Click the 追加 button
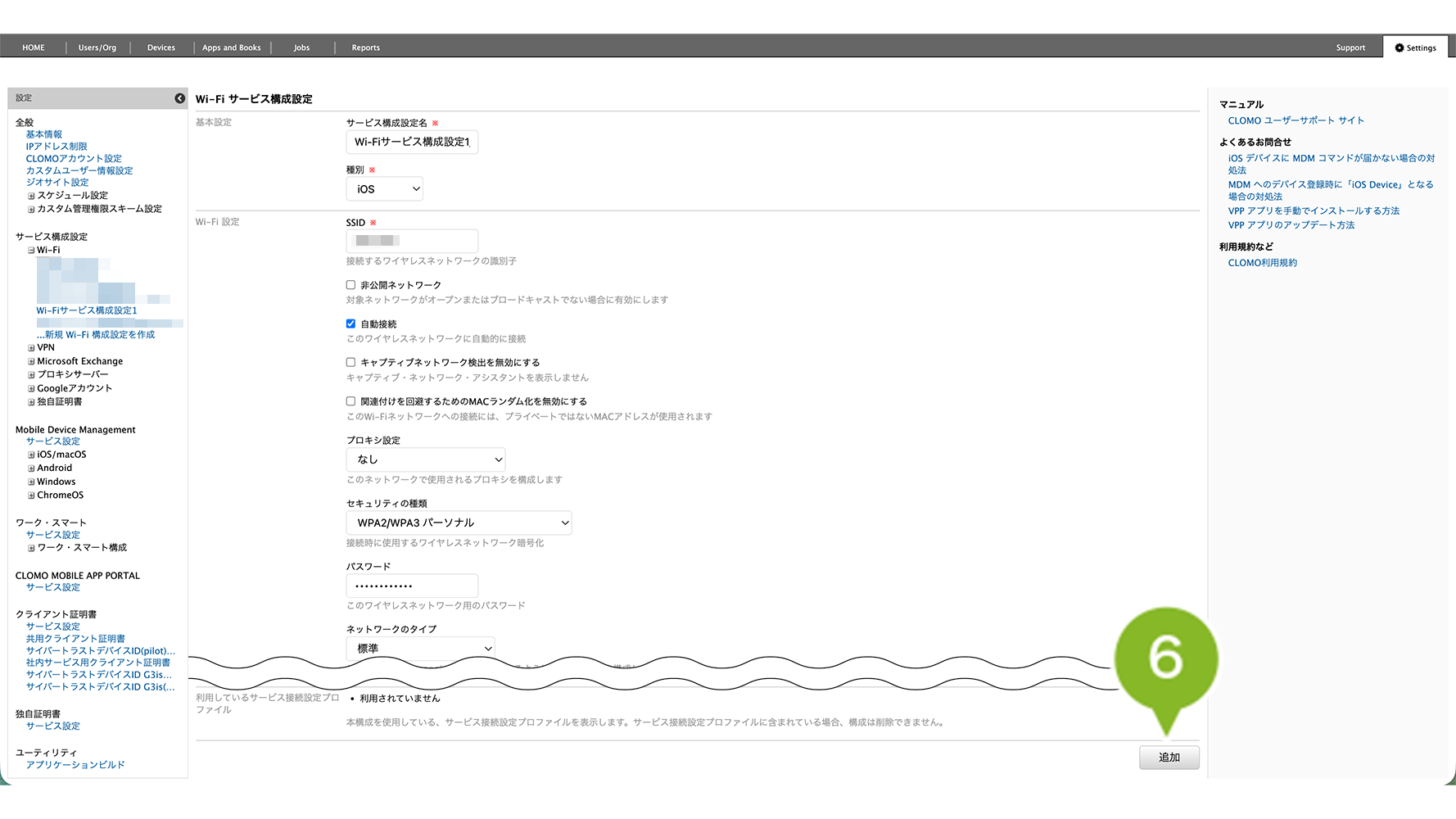1456x819 pixels. (x=1169, y=758)
